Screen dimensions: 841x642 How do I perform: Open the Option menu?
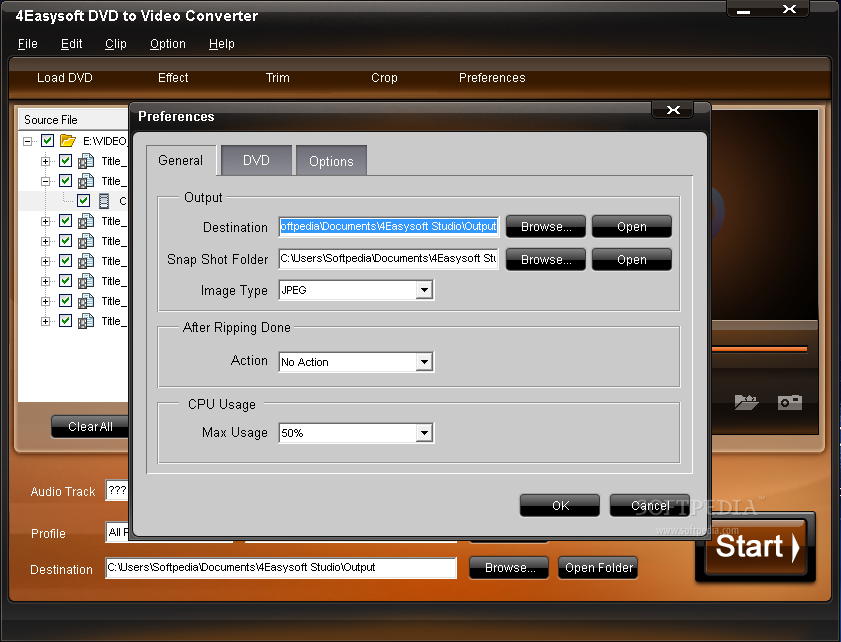tap(168, 44)
